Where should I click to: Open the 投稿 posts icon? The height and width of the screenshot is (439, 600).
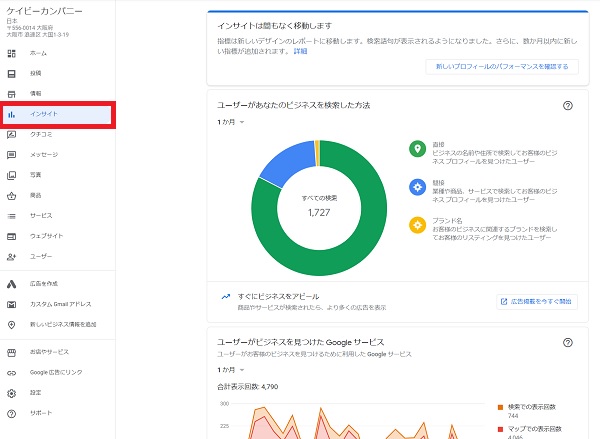11,73
